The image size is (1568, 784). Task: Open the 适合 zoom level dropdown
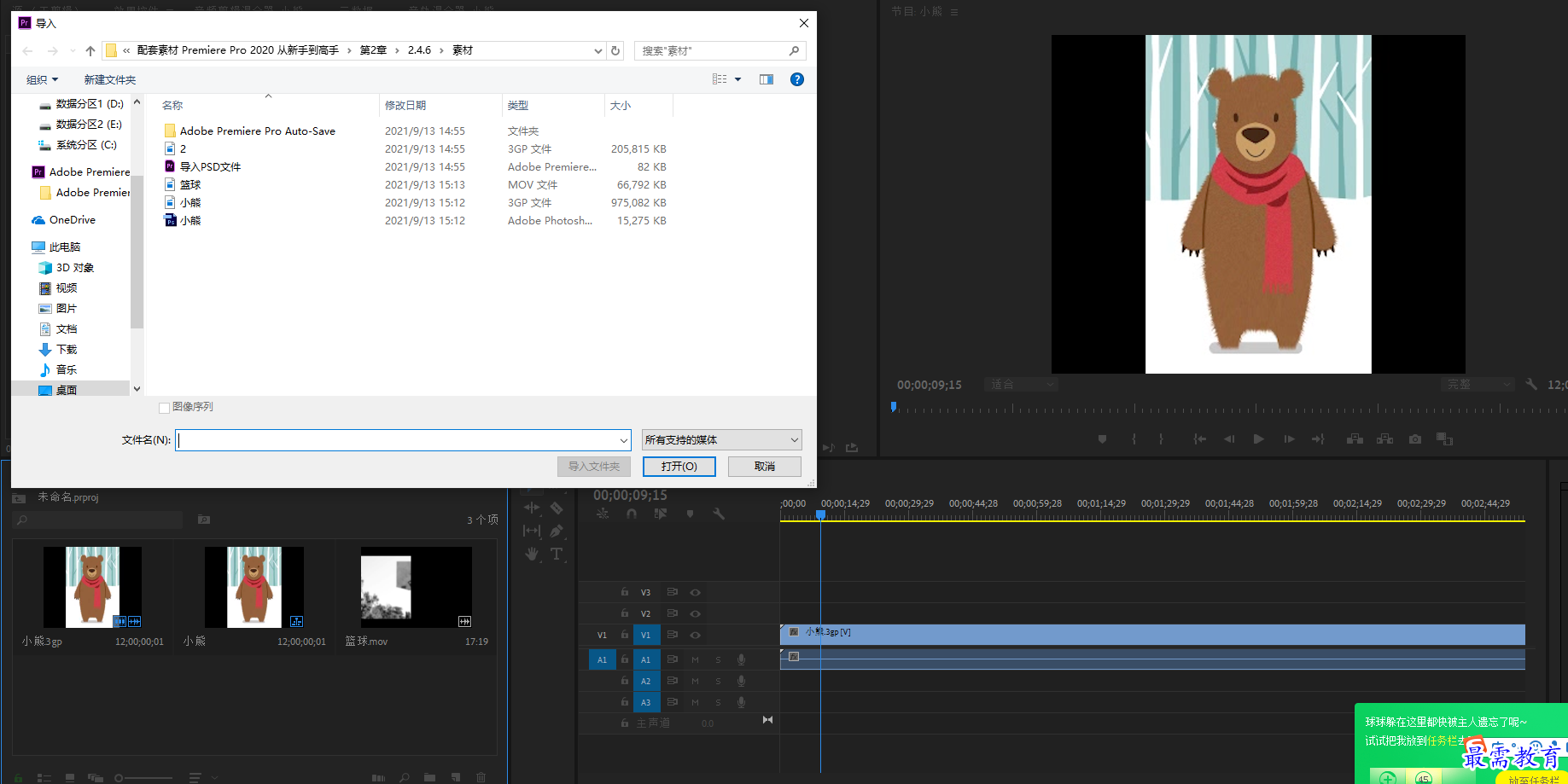pos(1022,385)
